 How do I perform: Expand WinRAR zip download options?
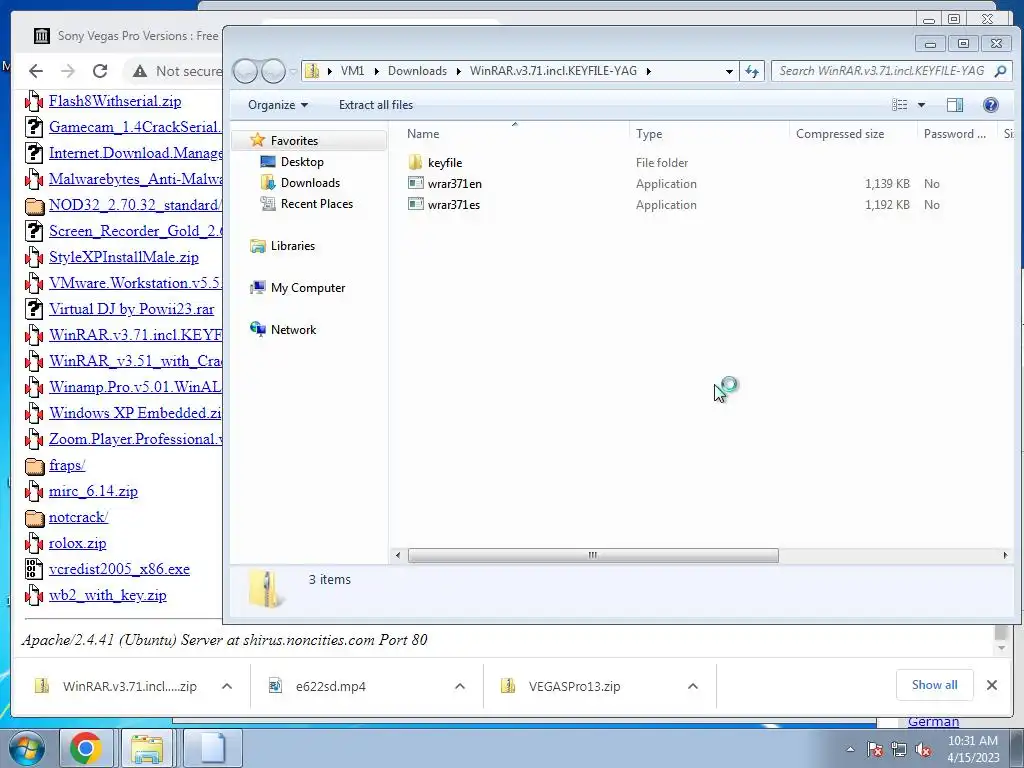[x=227, y=686]
